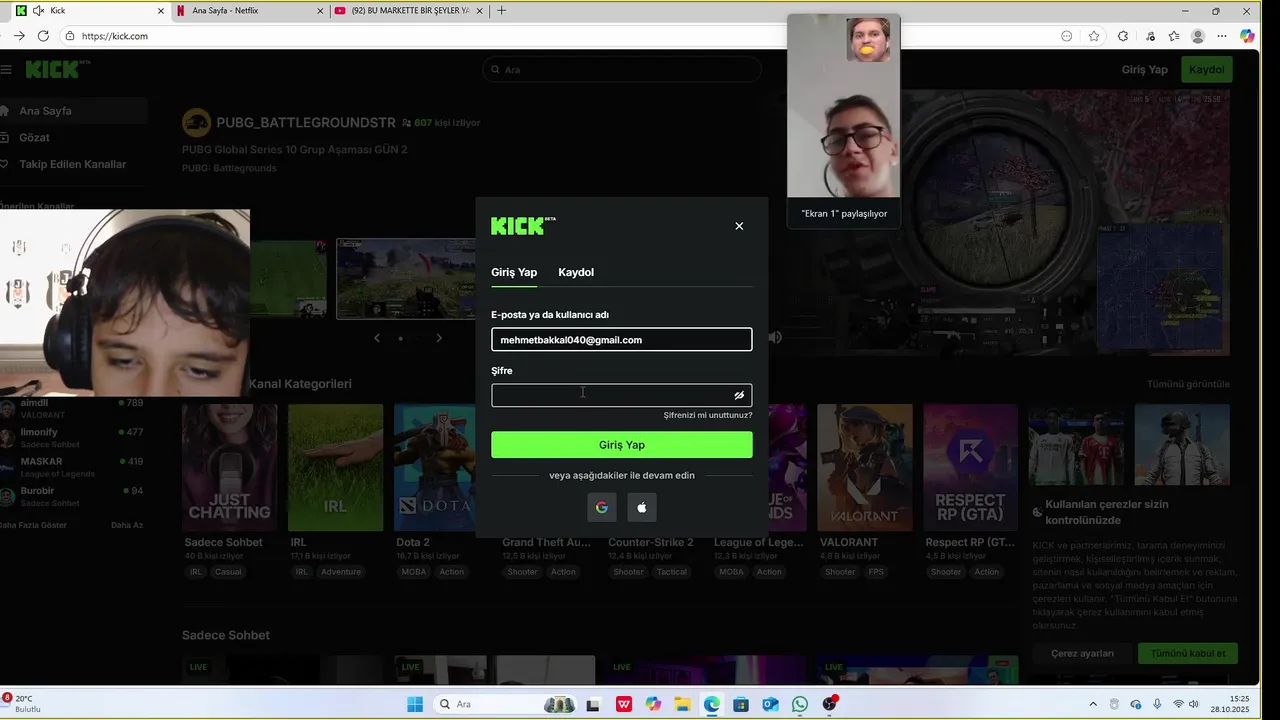Sign in with Google icon button
This screenshot has width=1280, height=720.
(x=601, y=507)
